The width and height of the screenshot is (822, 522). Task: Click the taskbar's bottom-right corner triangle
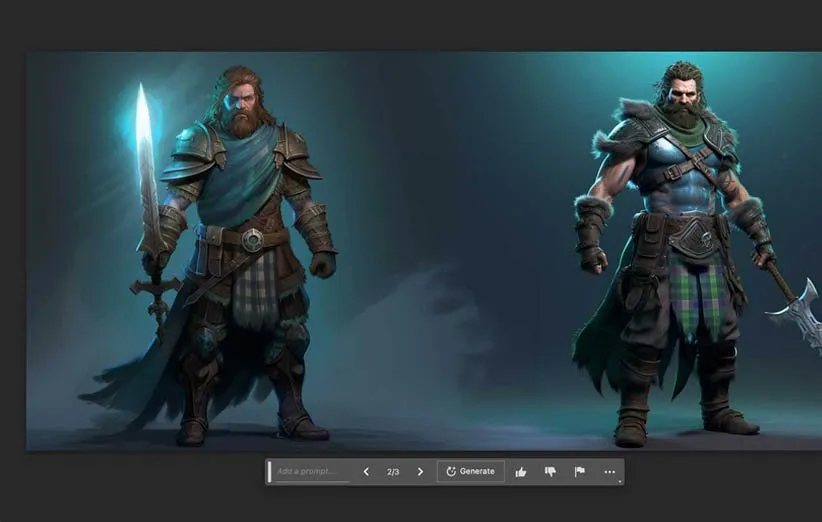pyautogui.click(x=620, y=482)
